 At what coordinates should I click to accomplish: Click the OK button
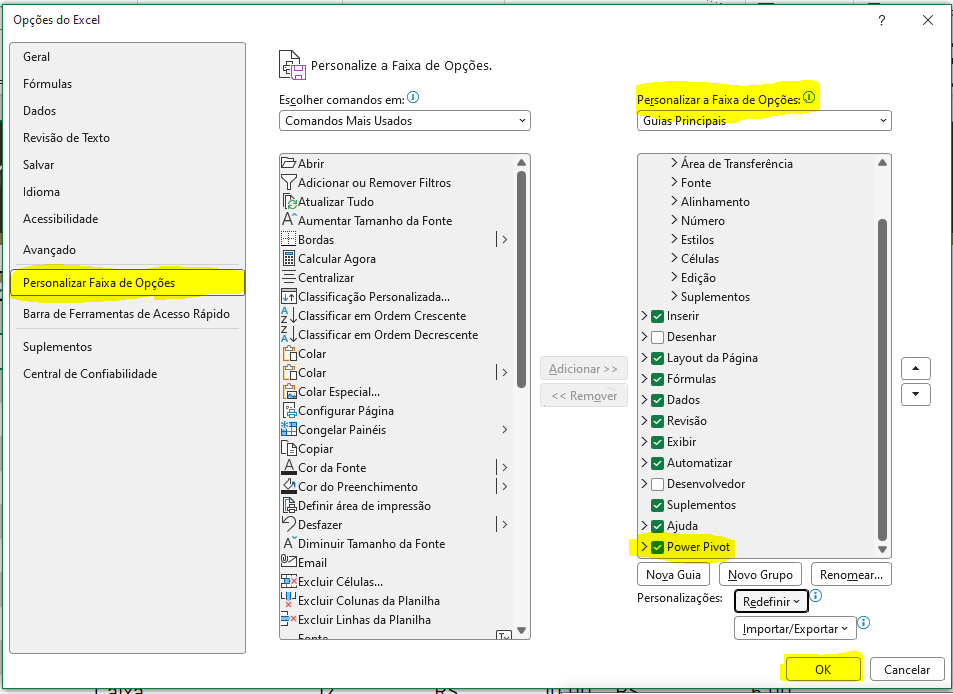pos(823,669)
